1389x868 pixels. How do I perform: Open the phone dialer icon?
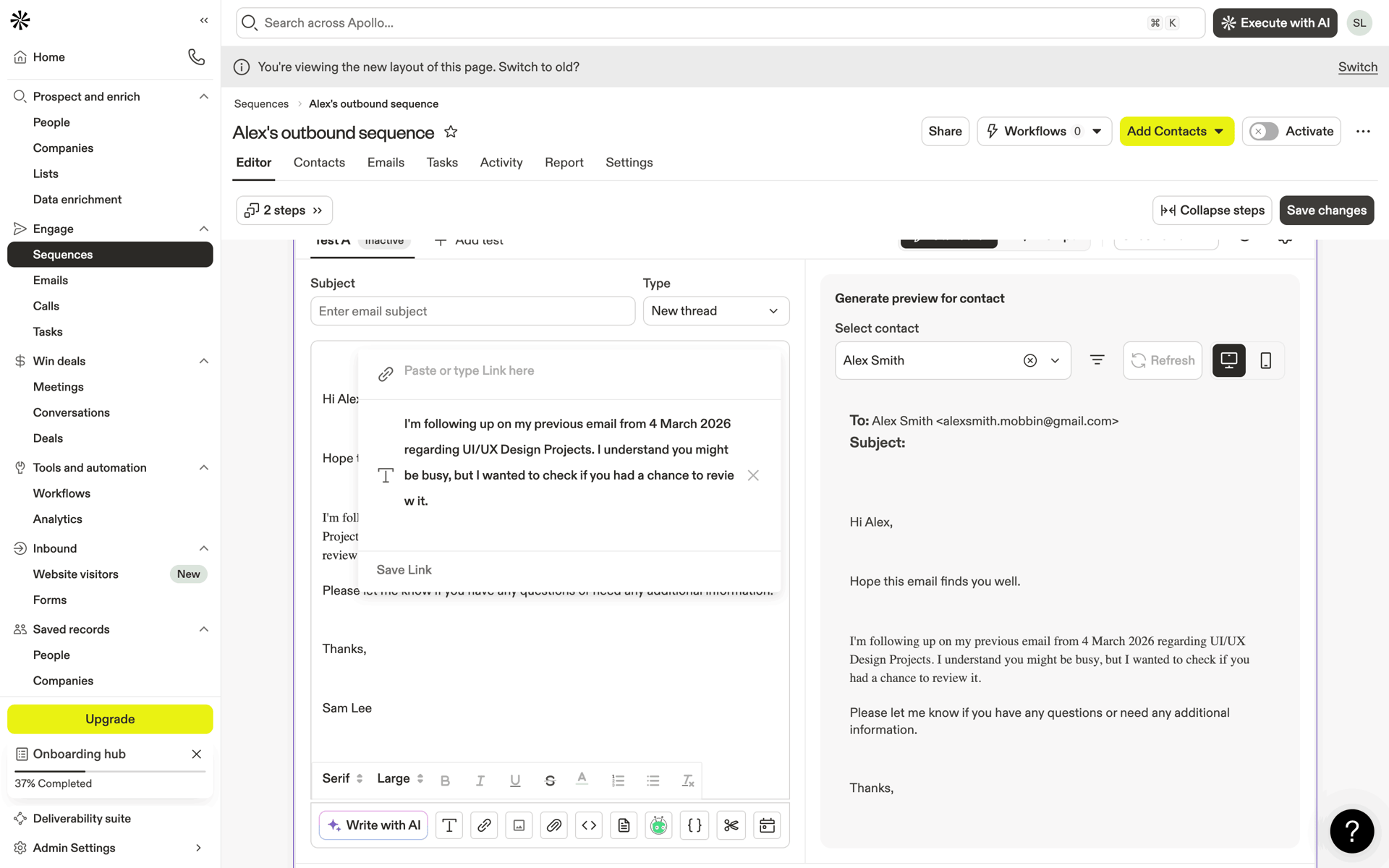click(x=196, y=57)
